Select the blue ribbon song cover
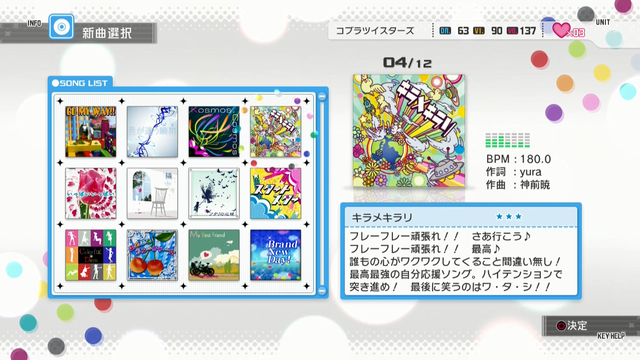 click(x=152, y=131)
